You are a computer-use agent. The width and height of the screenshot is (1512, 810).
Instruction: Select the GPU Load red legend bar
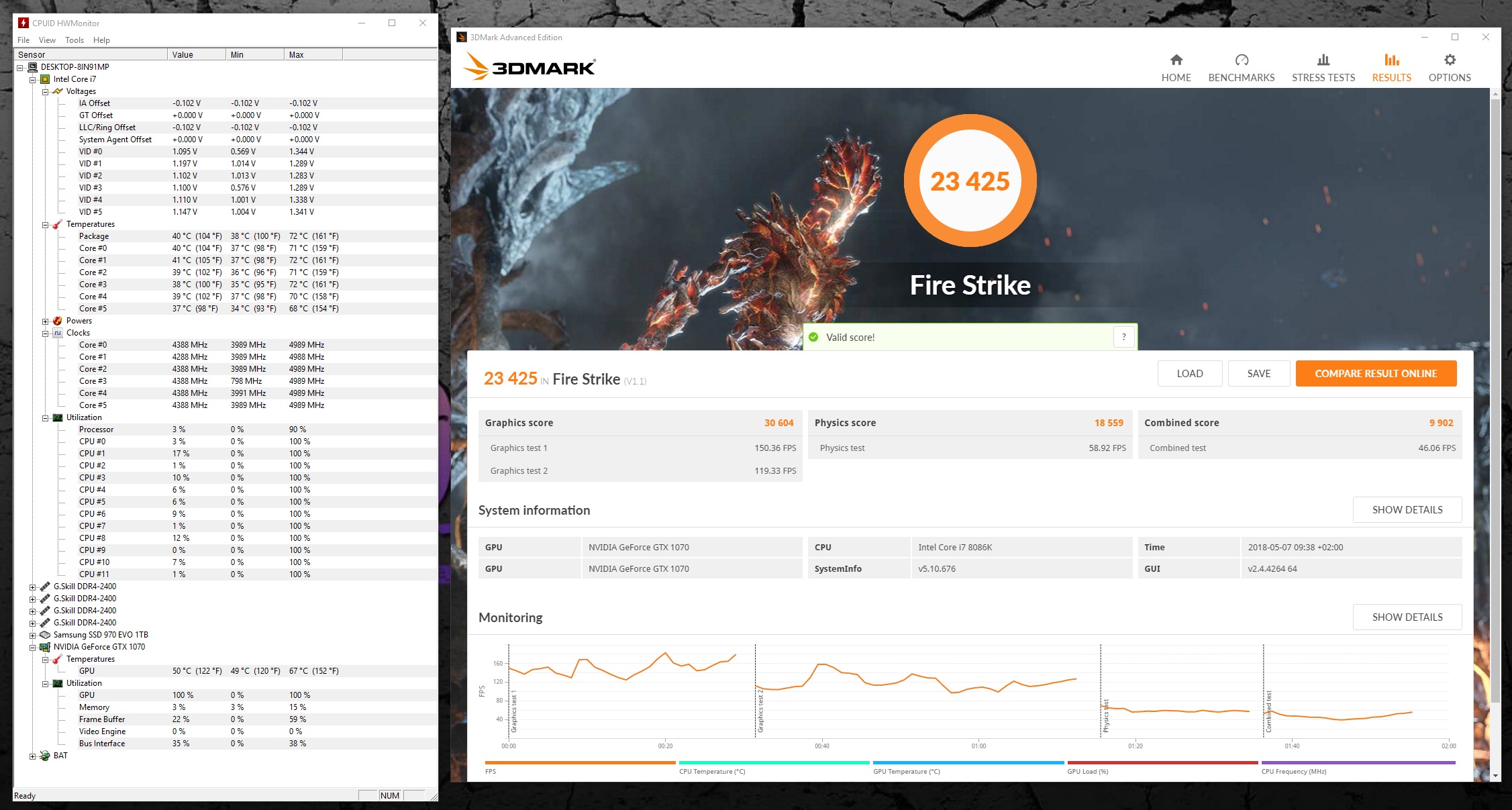[x=1162, y=762]
